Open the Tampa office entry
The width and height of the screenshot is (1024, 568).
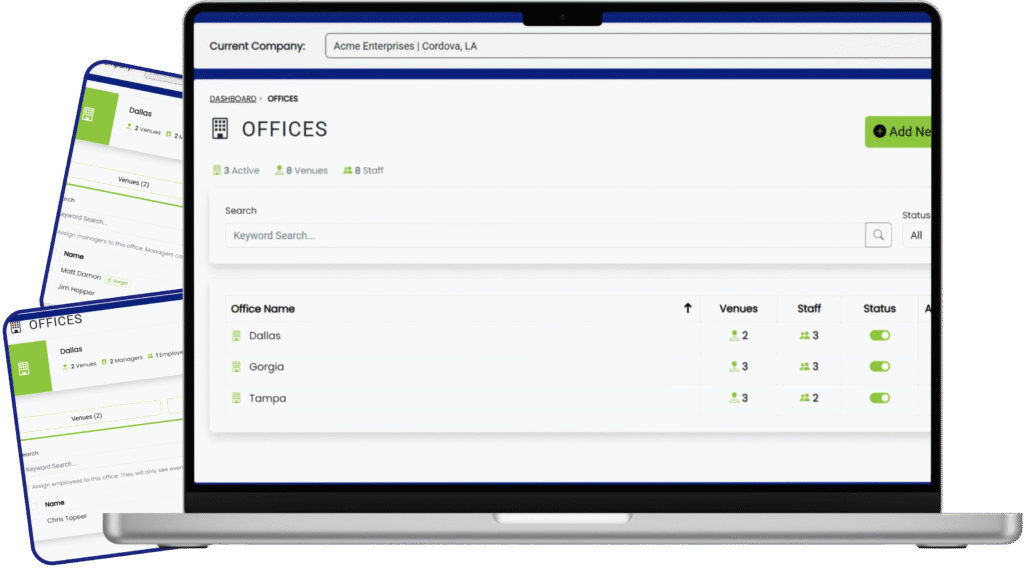(267, 398)
